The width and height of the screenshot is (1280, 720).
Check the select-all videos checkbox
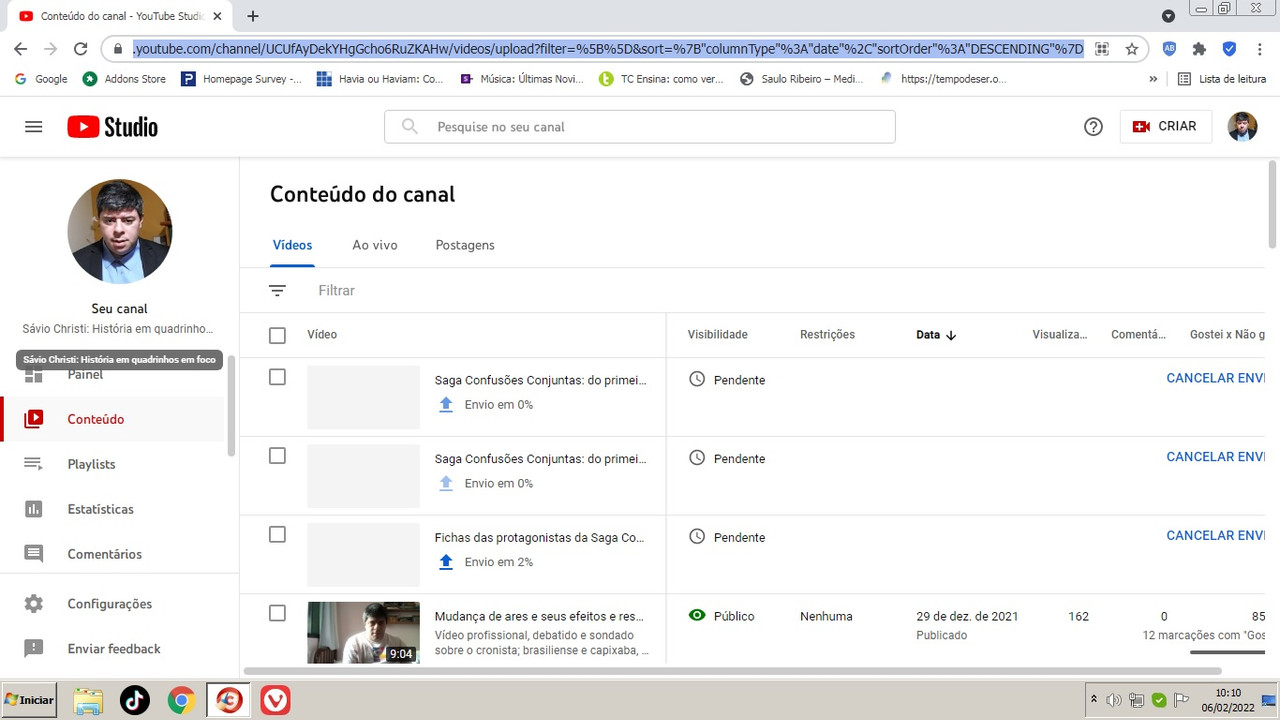tap(277, 335)
